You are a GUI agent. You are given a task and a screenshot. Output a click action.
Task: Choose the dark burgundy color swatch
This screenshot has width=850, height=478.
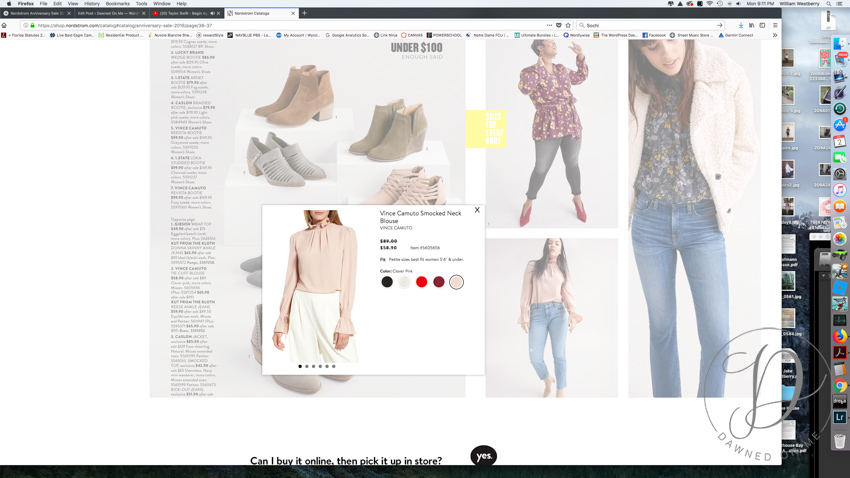pyautogui.click(x=439, y=282)
